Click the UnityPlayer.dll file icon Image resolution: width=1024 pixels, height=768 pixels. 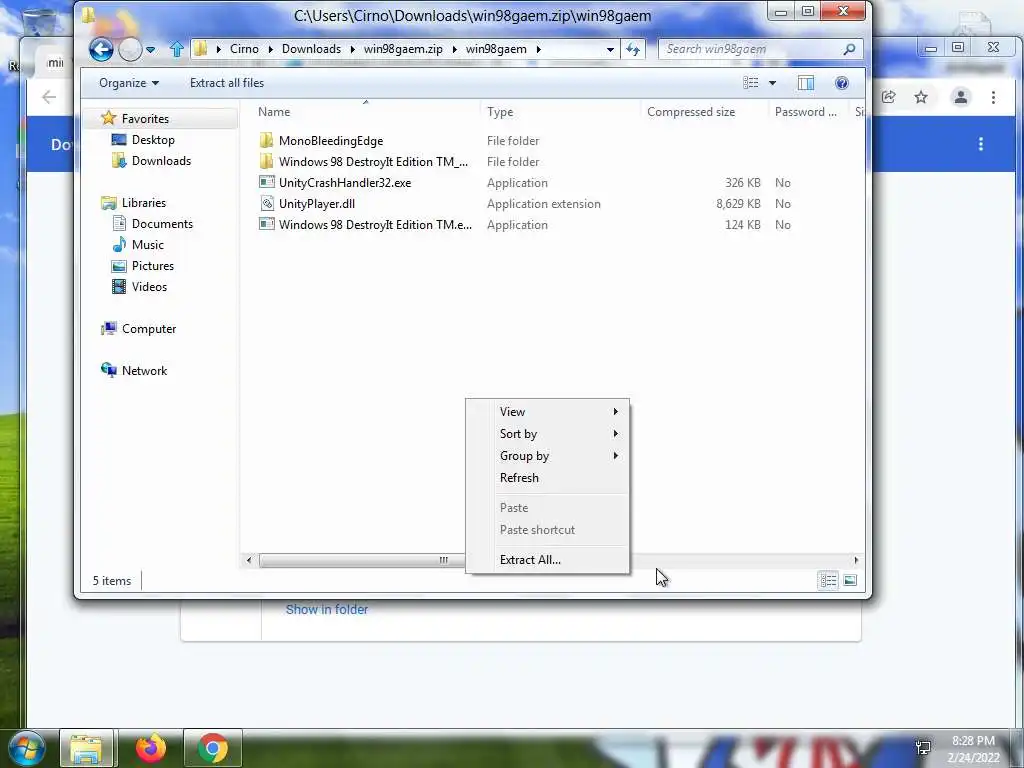coord(266,204)
